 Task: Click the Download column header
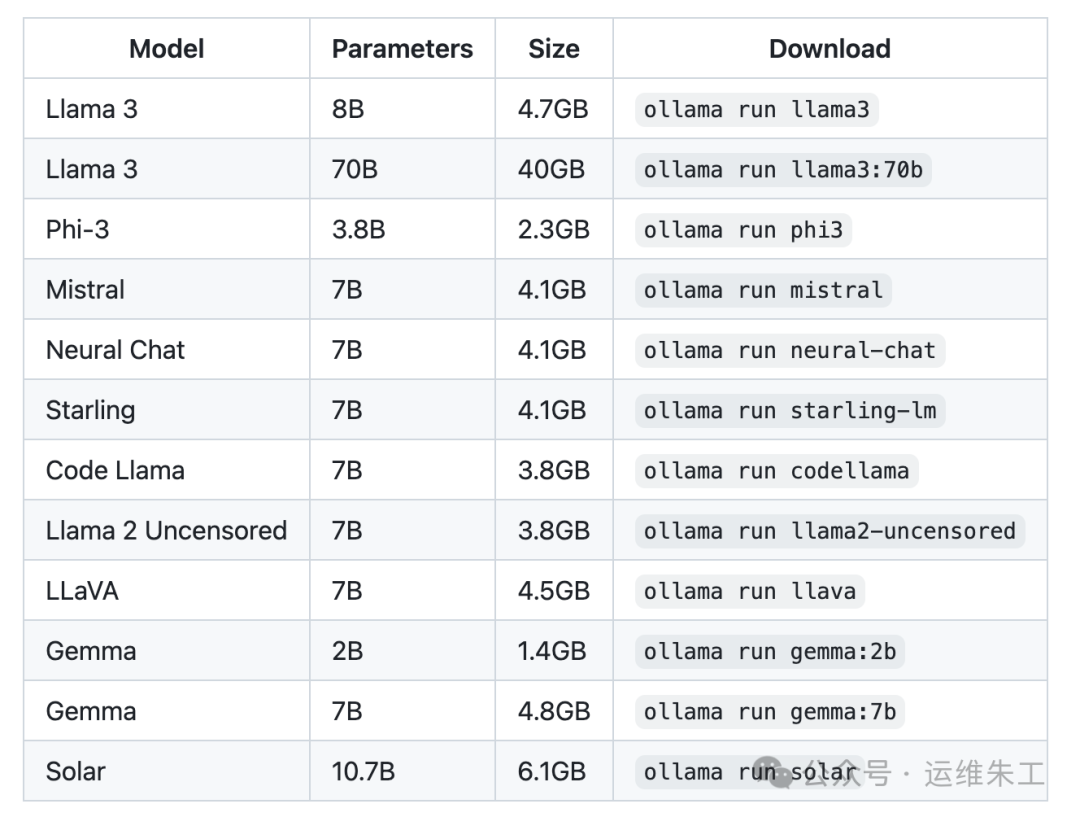tap(830, 49)
